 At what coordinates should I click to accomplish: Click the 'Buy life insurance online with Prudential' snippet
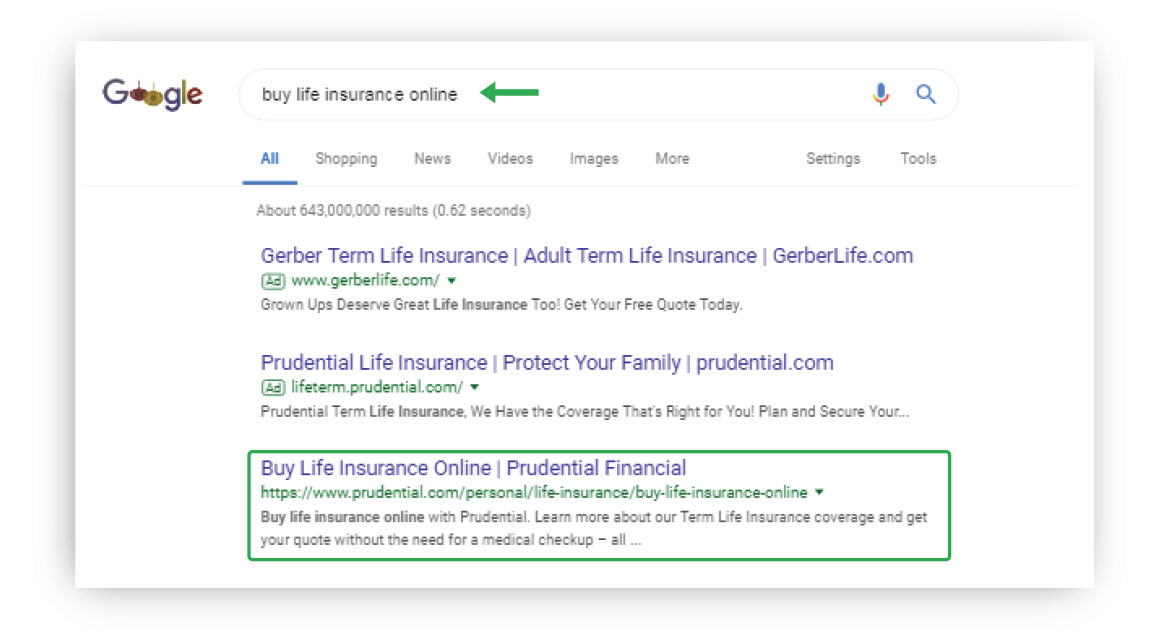(x=594, y=529)
